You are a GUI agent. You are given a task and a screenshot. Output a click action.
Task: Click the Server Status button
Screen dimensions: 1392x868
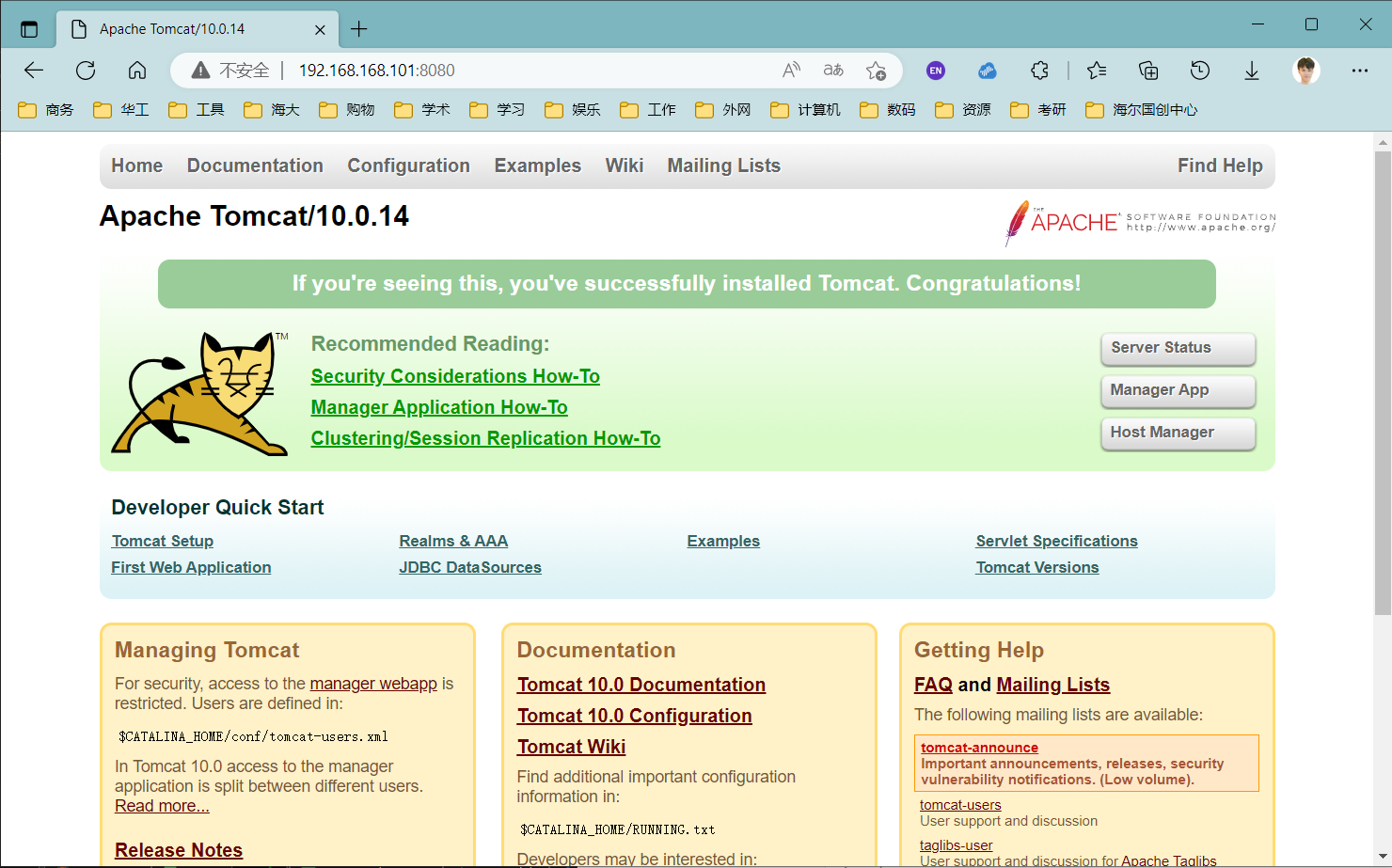[1178, 348]
